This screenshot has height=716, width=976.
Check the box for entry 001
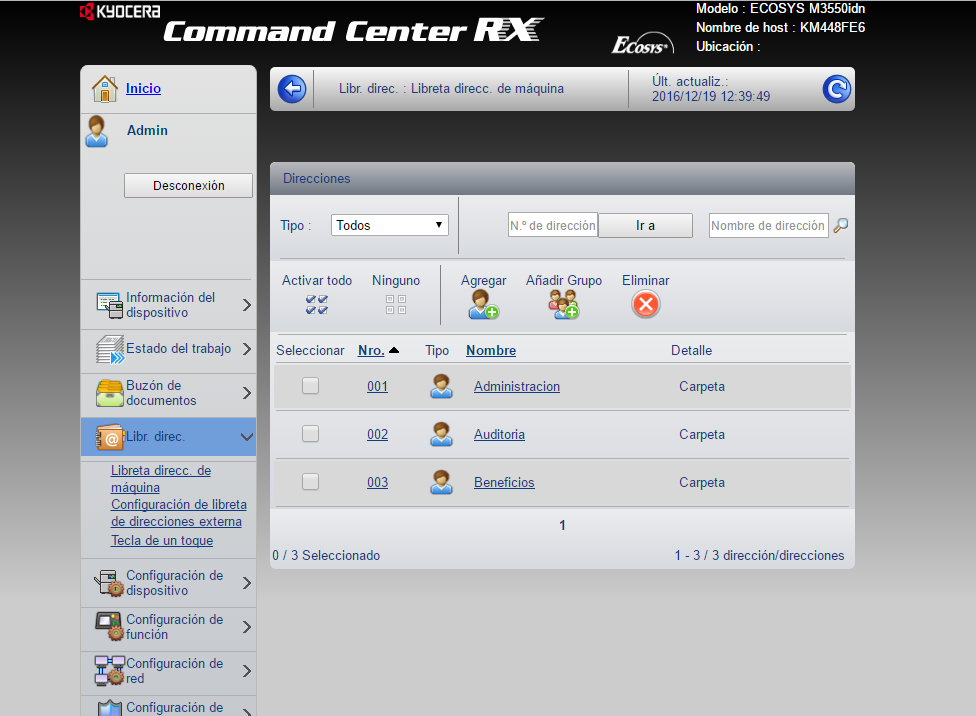(311, 386)
